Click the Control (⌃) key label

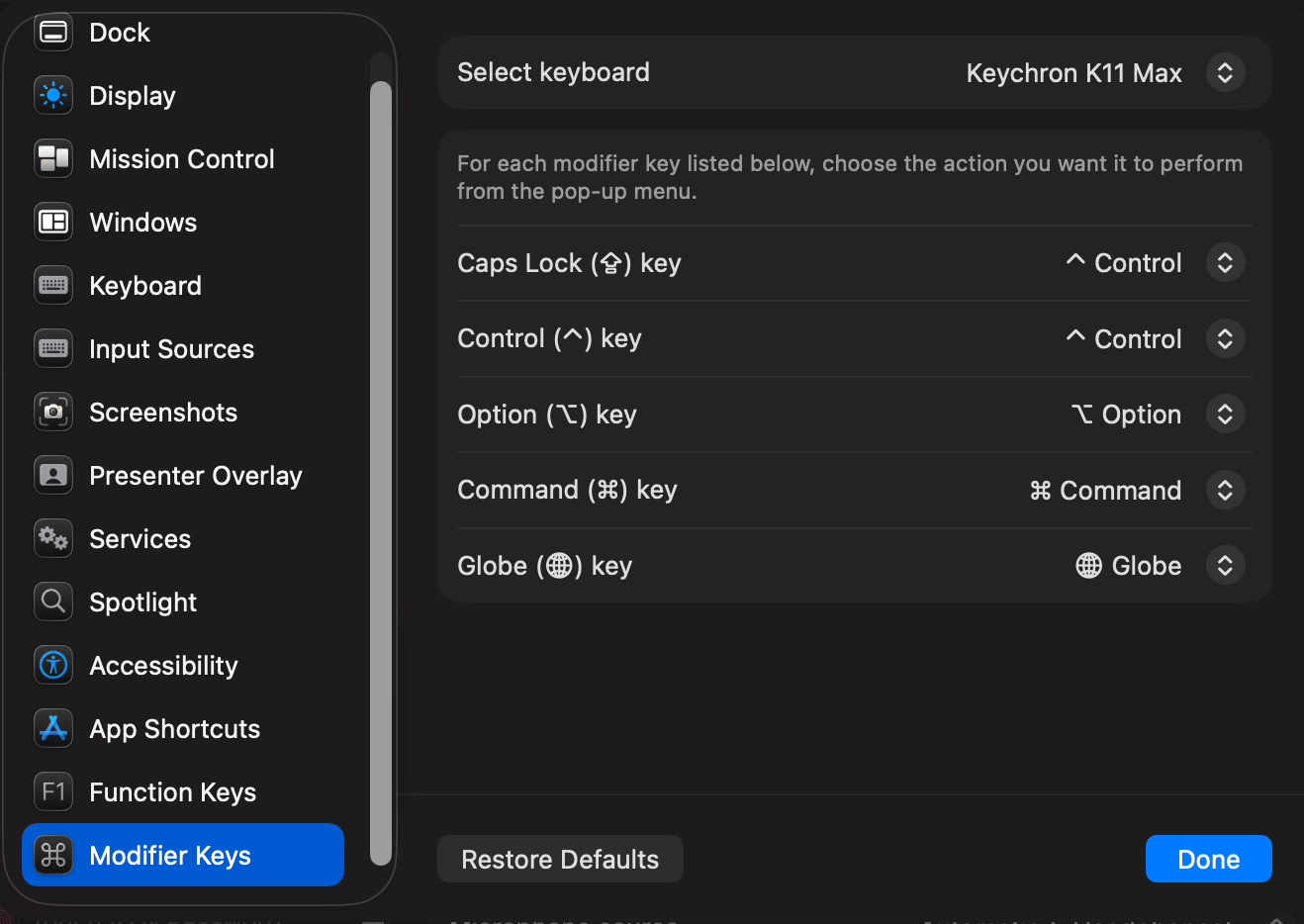[x=549, y=338]
